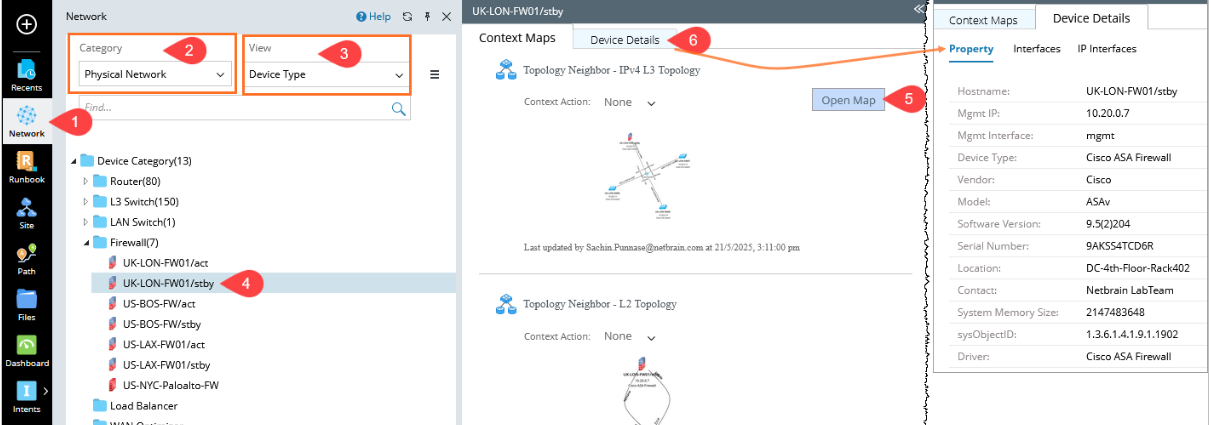
Task: Expand the L3 Switch(150) node
Action: 85,201
